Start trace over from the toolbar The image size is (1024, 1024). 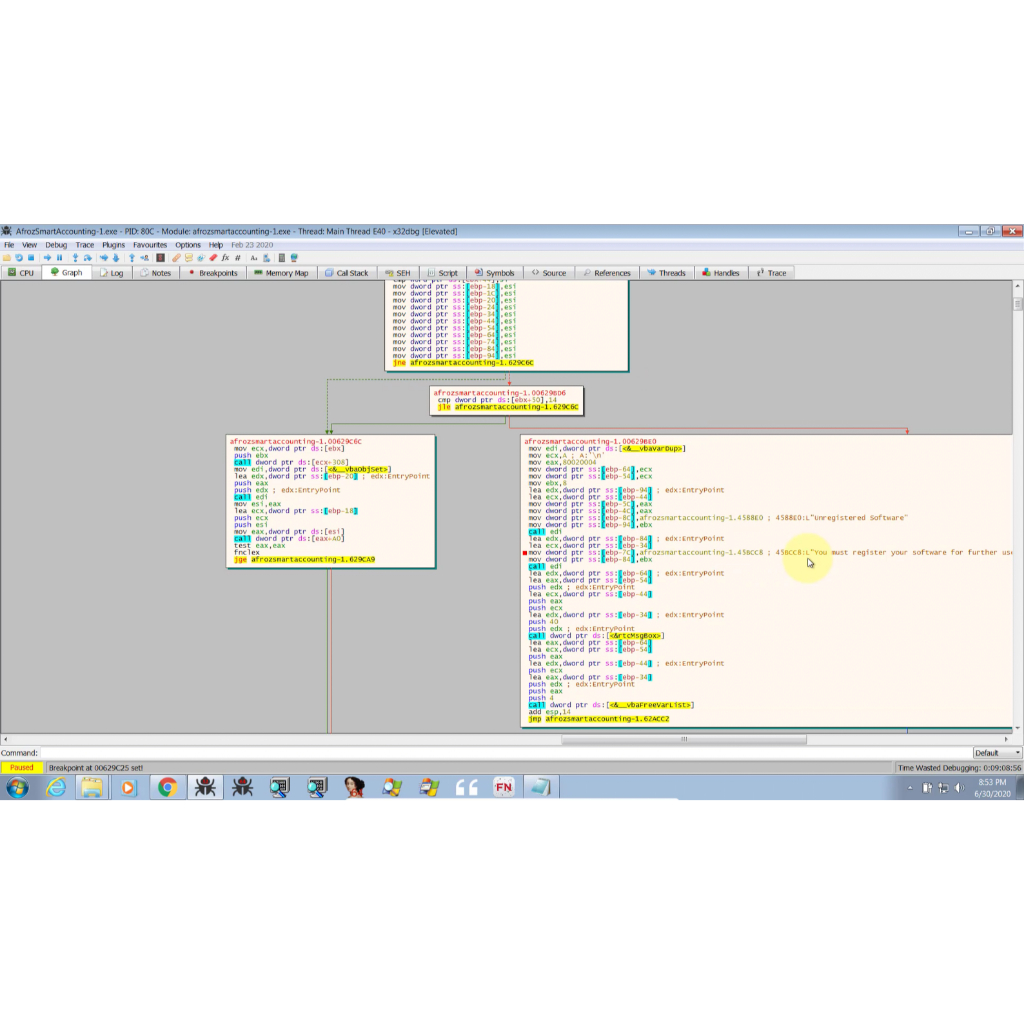pos(116,258)
